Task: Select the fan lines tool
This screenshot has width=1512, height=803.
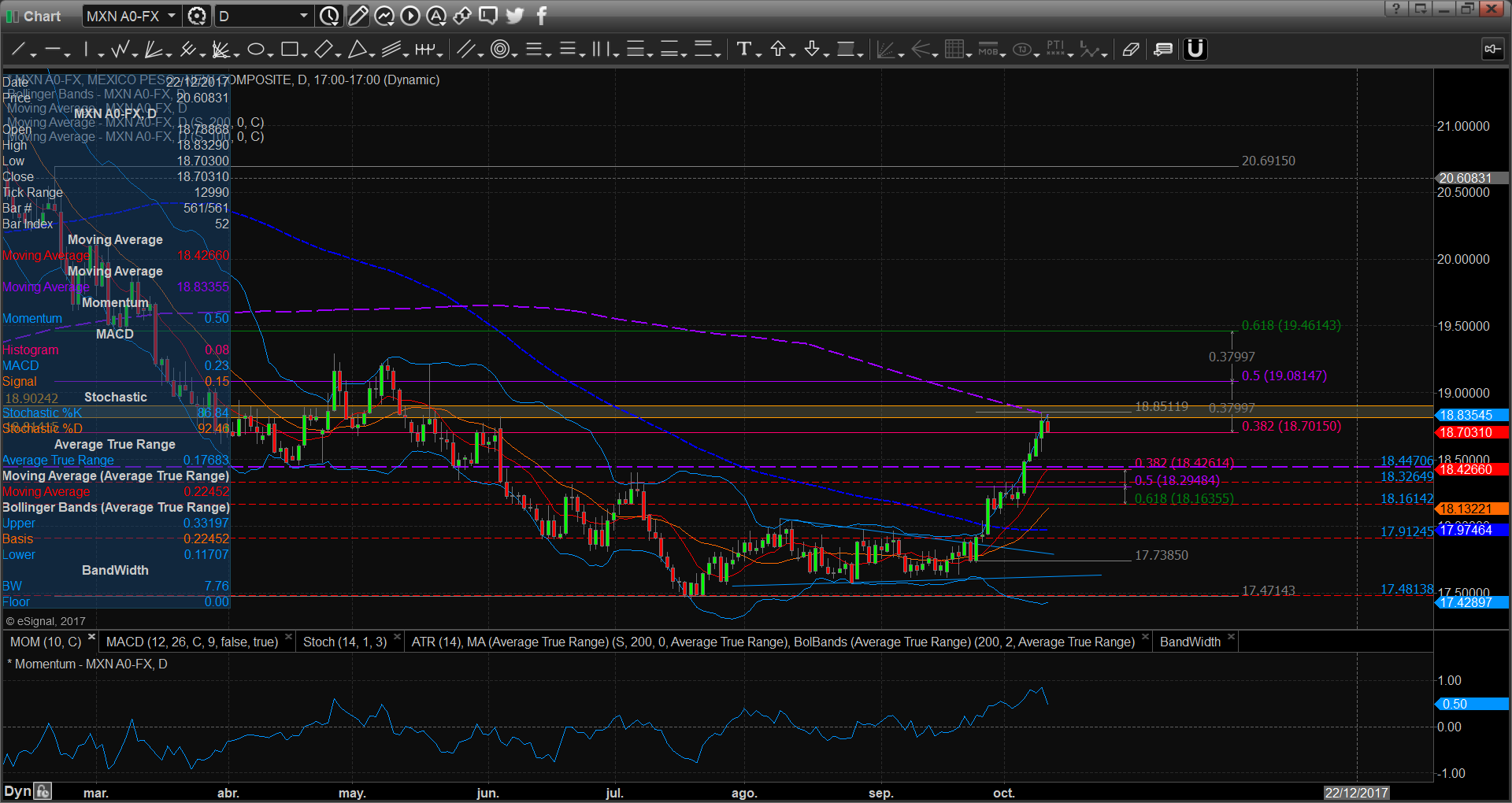Action: (154, 50)
